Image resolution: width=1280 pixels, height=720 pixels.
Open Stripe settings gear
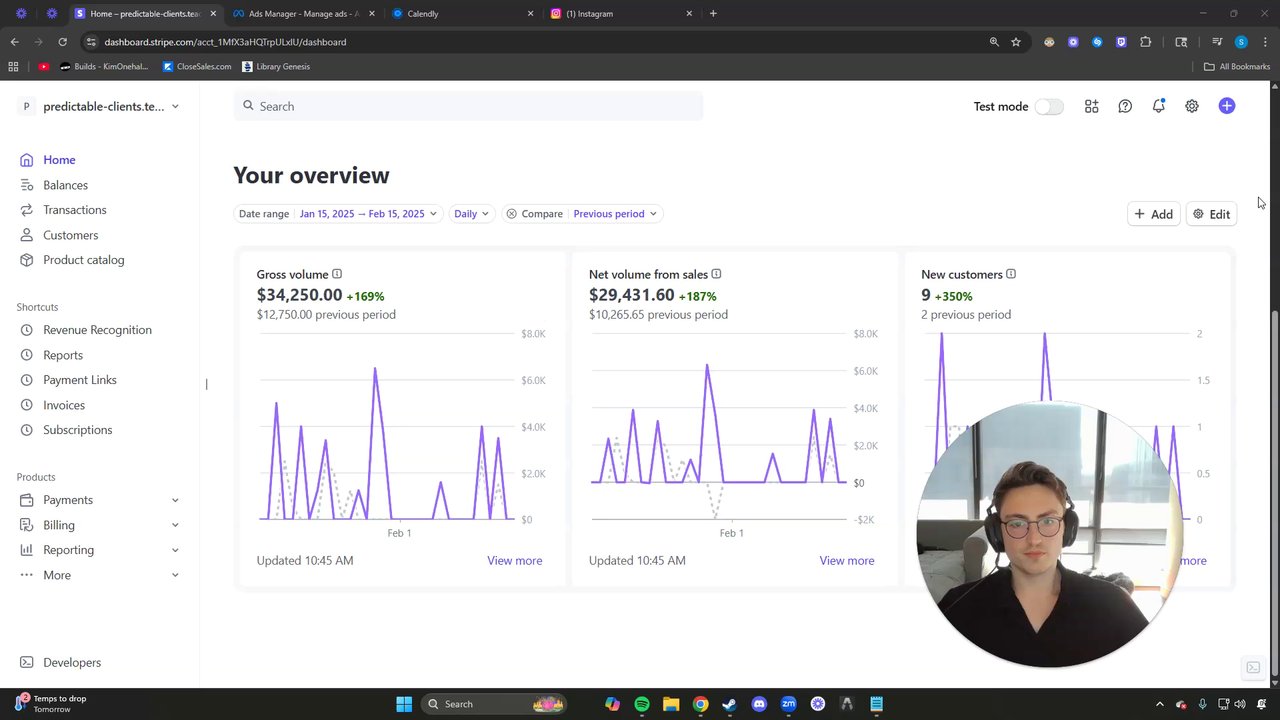[x=1192, y=106]
